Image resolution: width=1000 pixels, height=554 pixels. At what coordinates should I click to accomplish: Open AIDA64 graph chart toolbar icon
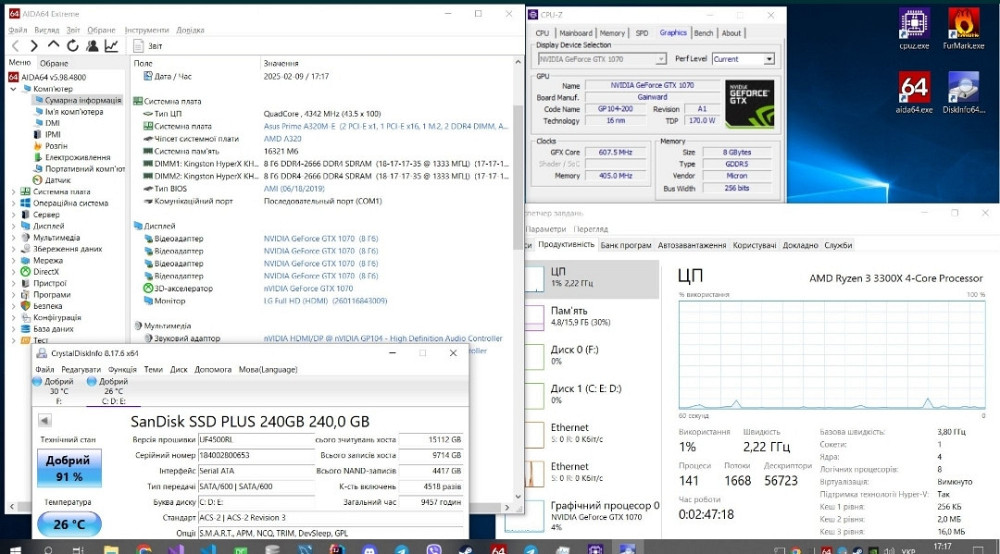112,46
